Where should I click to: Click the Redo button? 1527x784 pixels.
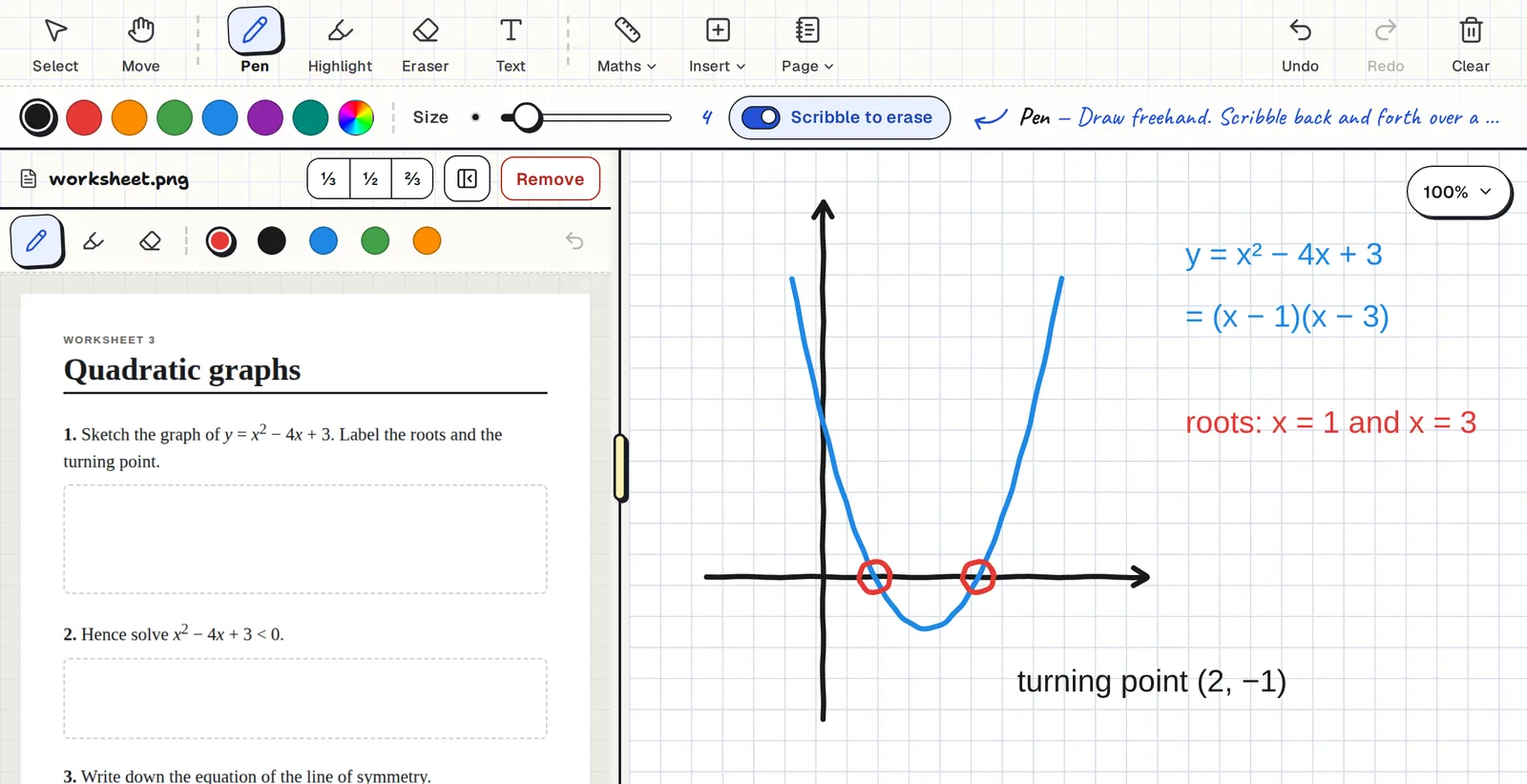coord(1385,43)
